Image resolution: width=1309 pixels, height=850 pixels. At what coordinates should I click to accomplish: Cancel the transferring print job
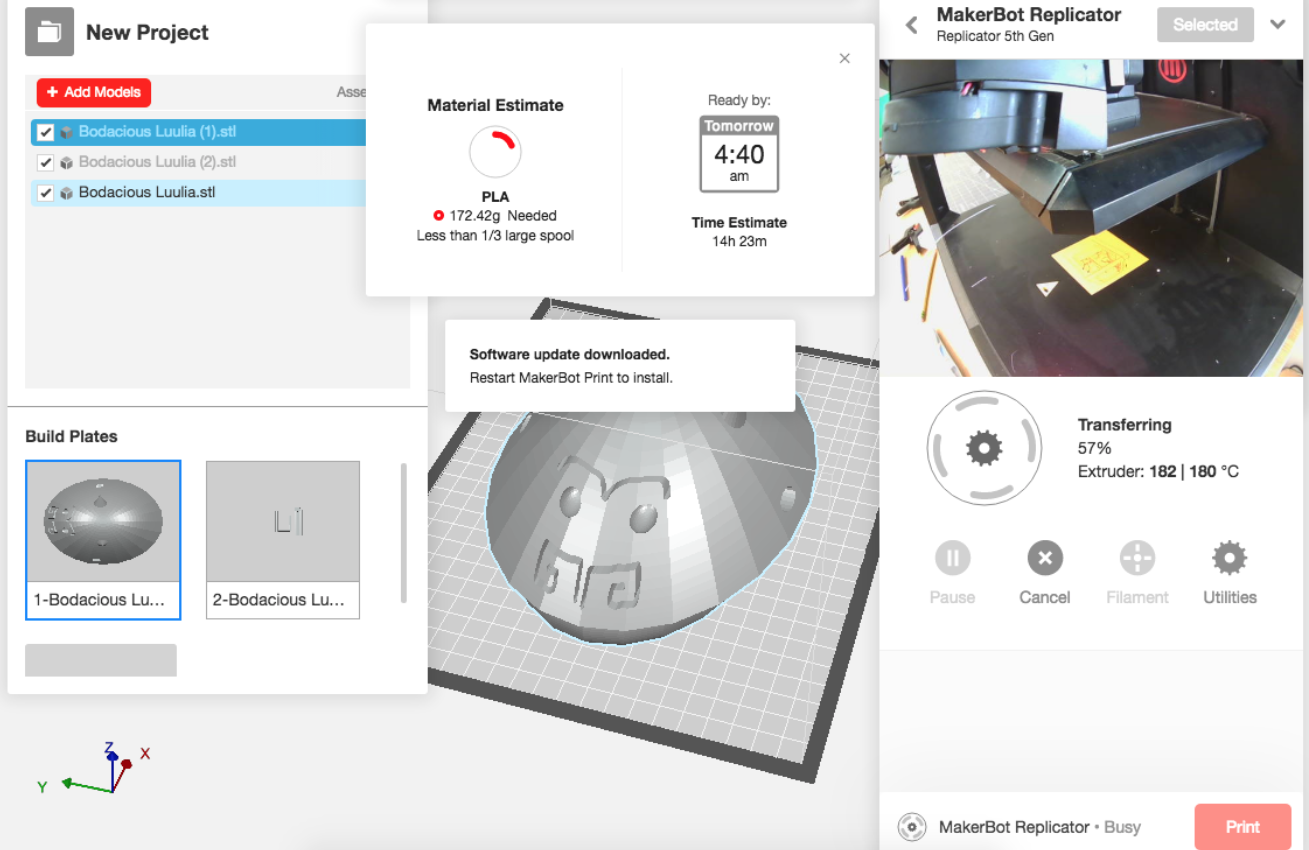(1045, 558)
